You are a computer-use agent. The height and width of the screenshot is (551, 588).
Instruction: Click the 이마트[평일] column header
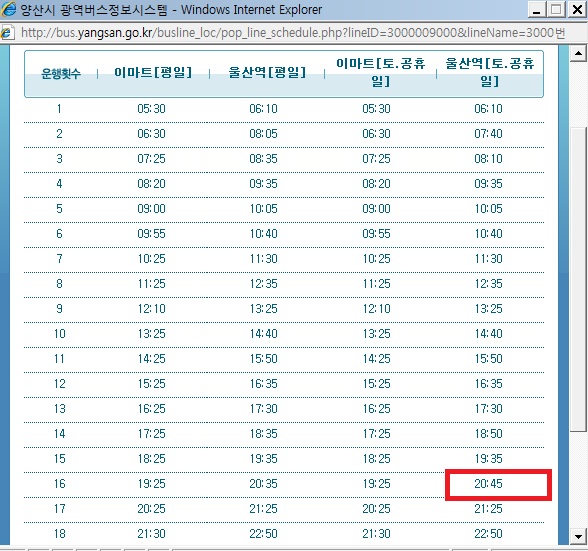point(153,72)
